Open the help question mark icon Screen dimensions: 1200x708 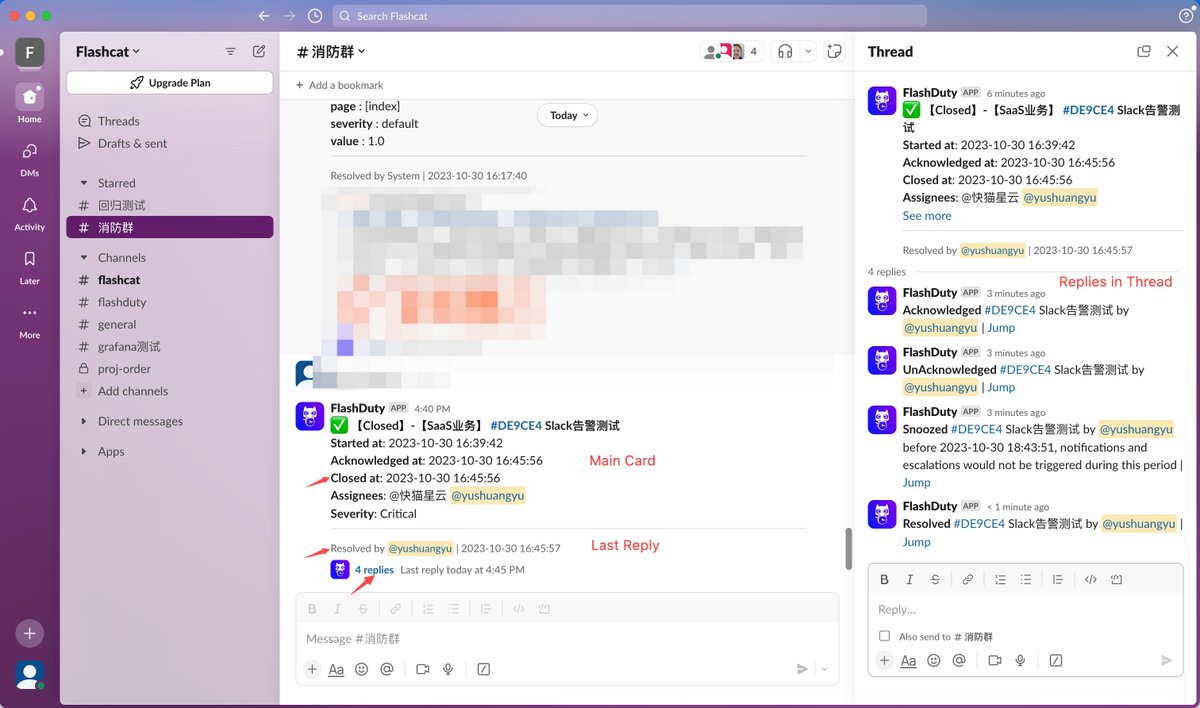pos(1186,16)
